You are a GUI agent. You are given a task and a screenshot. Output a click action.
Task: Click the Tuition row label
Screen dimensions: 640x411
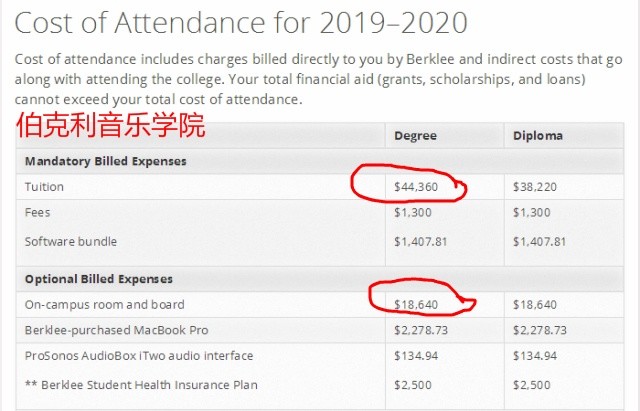click(x=44, y=187)
